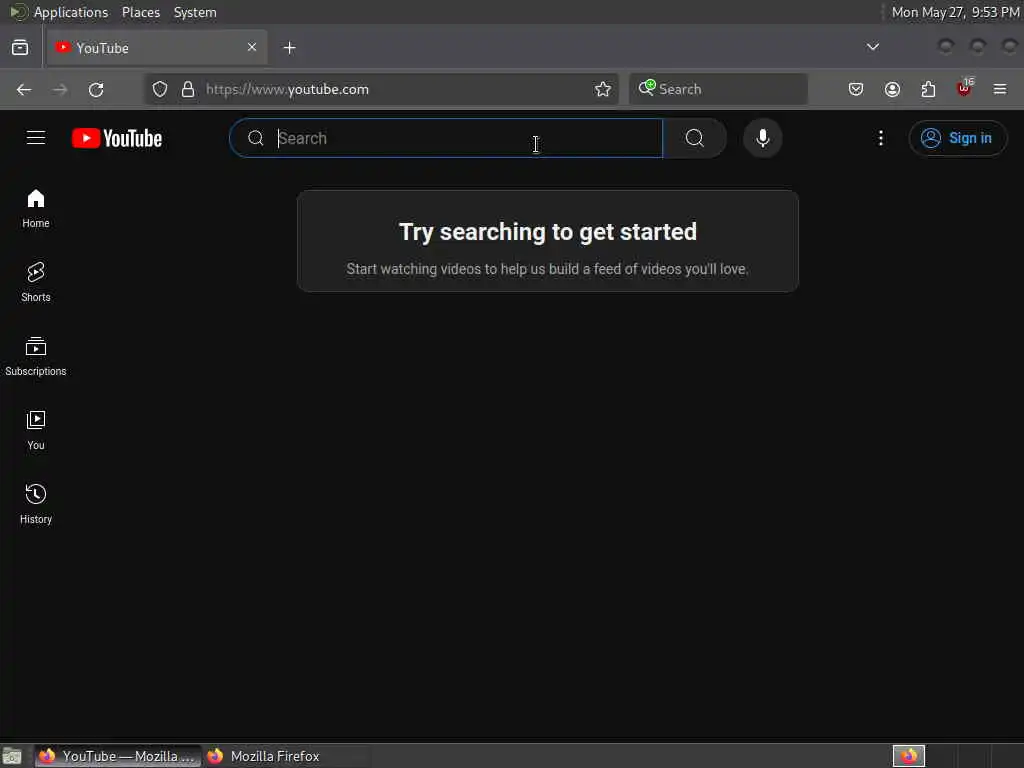Start voice search with the microphone icon
The image size is (1024, 768).
click(x=763, y=138)
